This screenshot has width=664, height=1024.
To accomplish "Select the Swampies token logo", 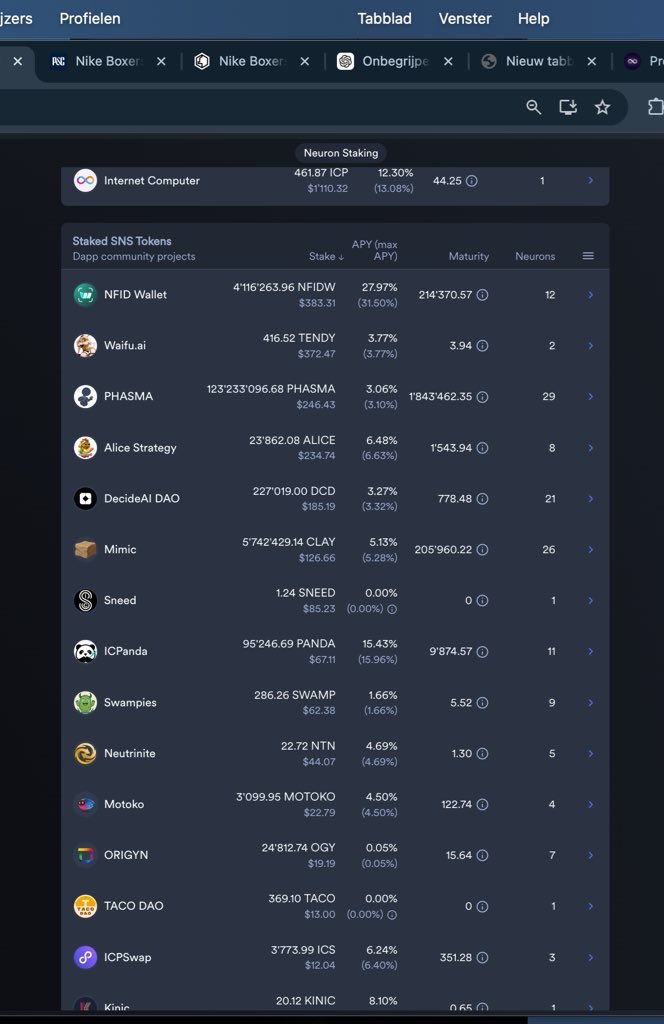I will 85,702.
